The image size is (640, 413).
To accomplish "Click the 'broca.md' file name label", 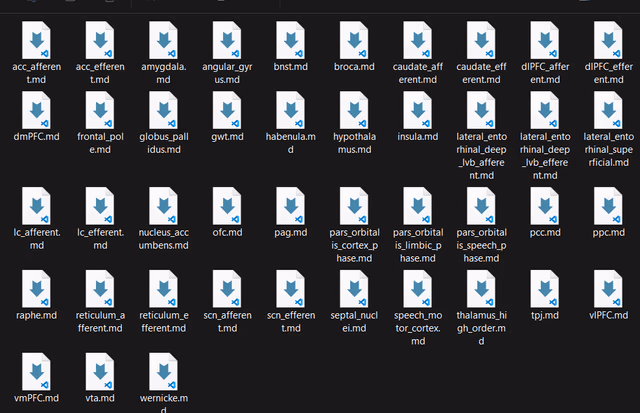I will click(x=354, y=67).
